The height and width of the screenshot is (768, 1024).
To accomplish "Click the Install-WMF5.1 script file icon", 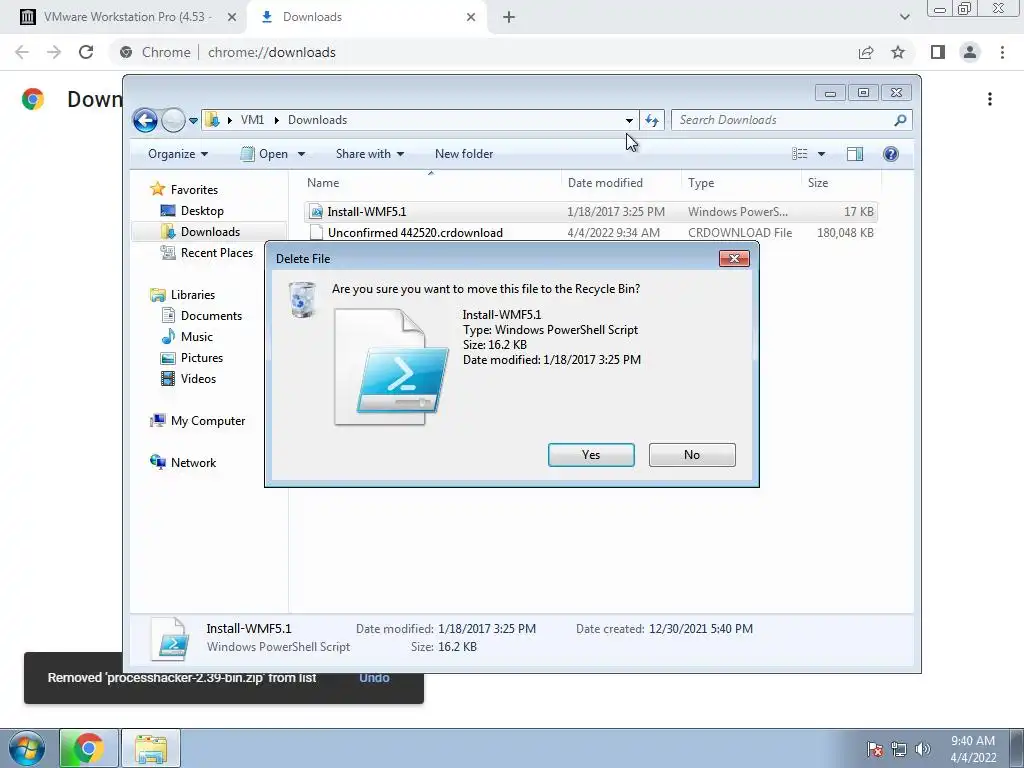I will (x=316, y=212).
